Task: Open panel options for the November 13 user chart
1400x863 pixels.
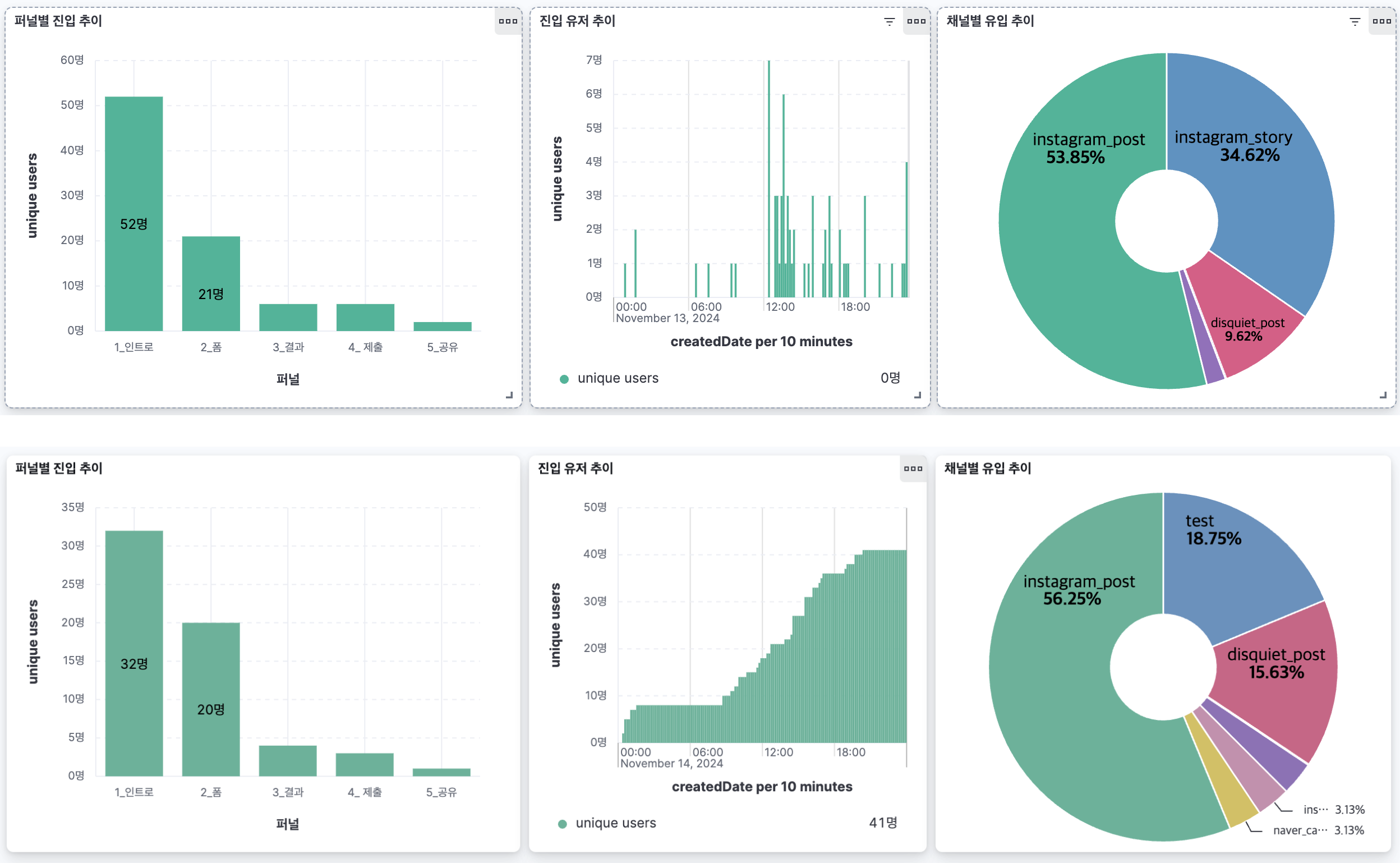Action: tap(916, 21)
